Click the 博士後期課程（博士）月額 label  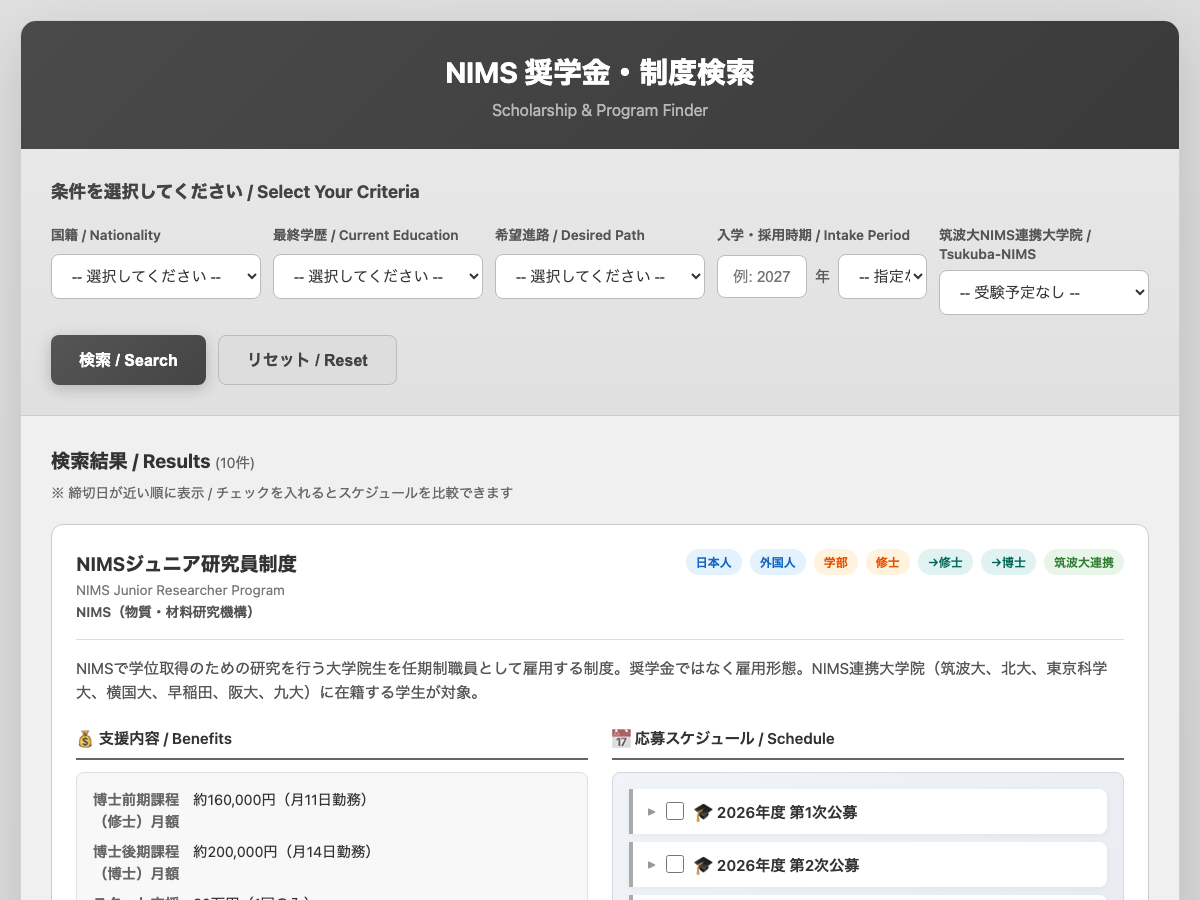136,862
